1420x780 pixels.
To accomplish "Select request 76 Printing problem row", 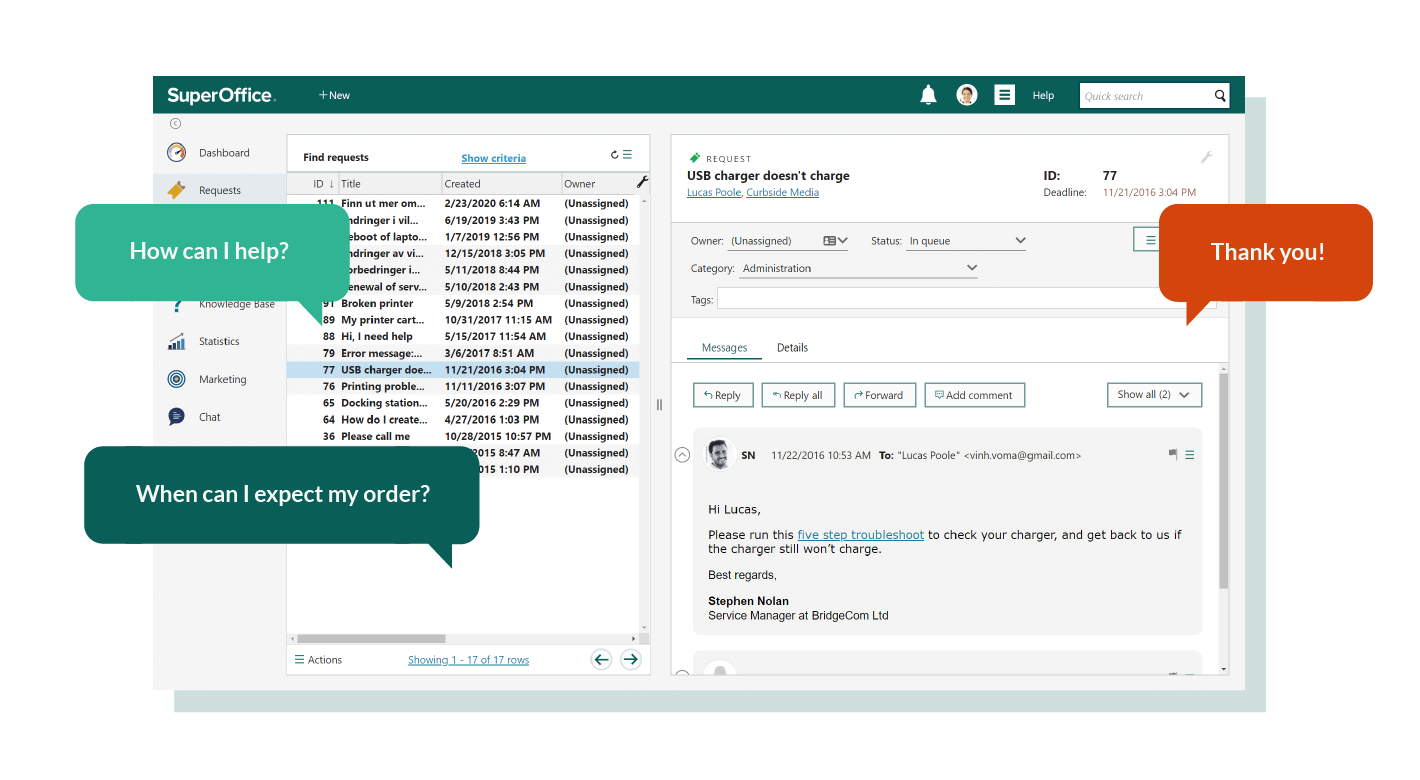I will 463,386.
